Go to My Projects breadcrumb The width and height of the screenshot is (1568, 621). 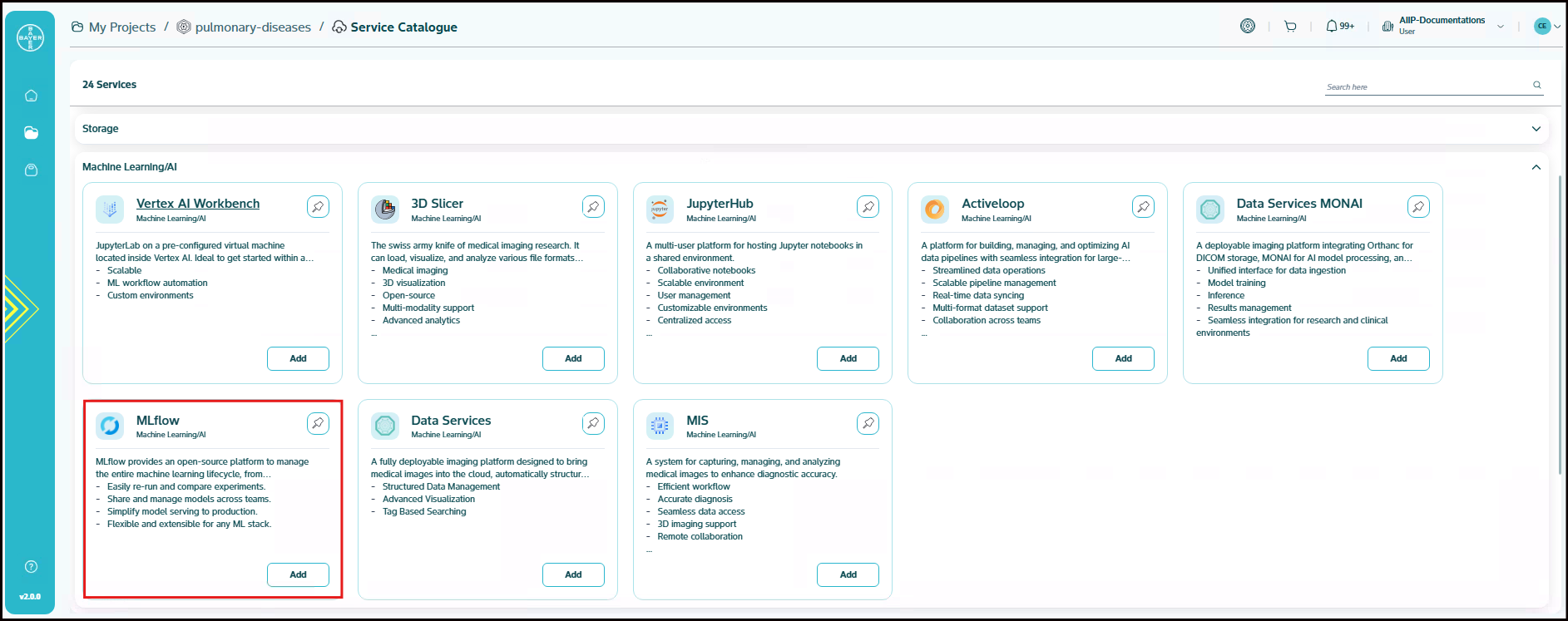[x=121, y=27]
